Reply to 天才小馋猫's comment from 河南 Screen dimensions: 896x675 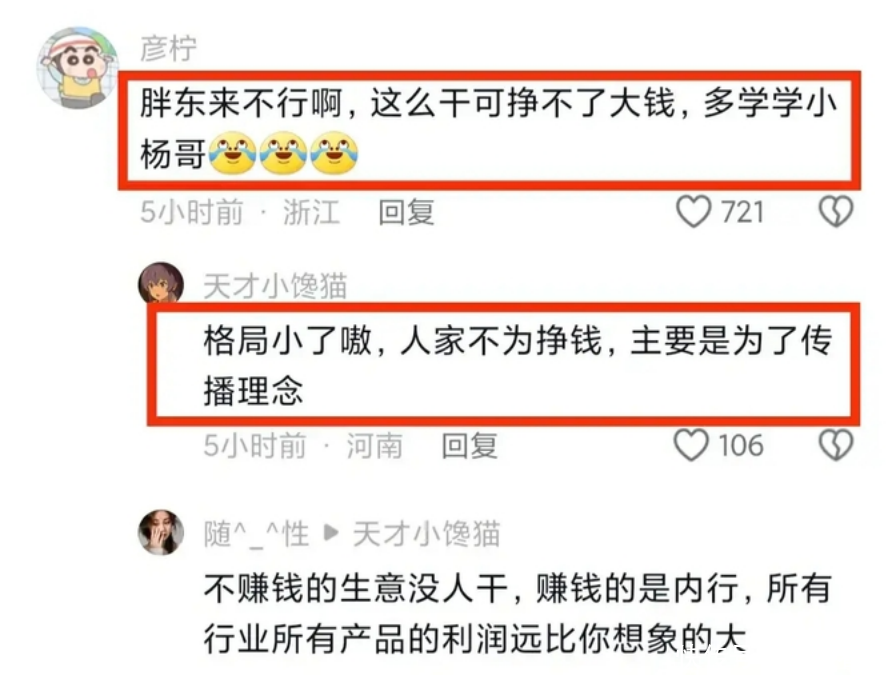tap(469, 446)
